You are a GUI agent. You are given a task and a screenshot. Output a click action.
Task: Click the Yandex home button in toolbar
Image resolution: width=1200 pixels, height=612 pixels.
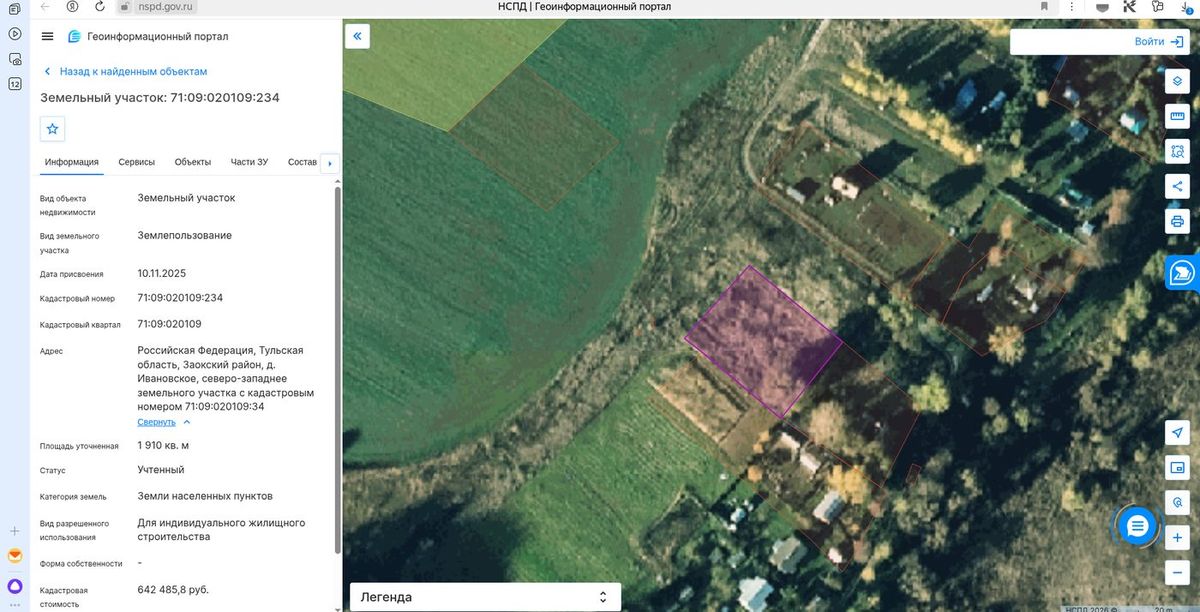tap(73, 6)
